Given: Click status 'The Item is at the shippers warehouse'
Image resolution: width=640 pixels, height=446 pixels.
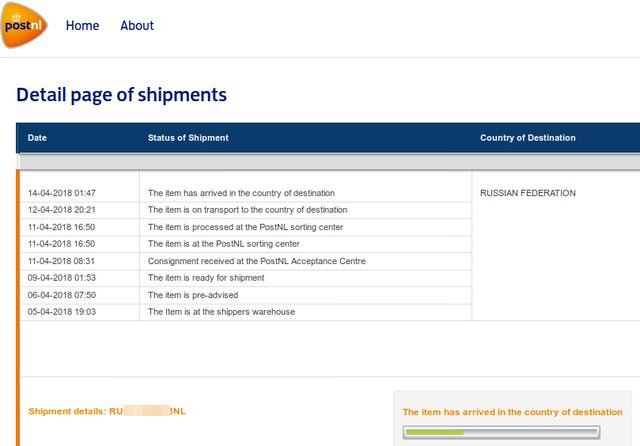Looking at the screenshot, I should (x=222, y=312).
